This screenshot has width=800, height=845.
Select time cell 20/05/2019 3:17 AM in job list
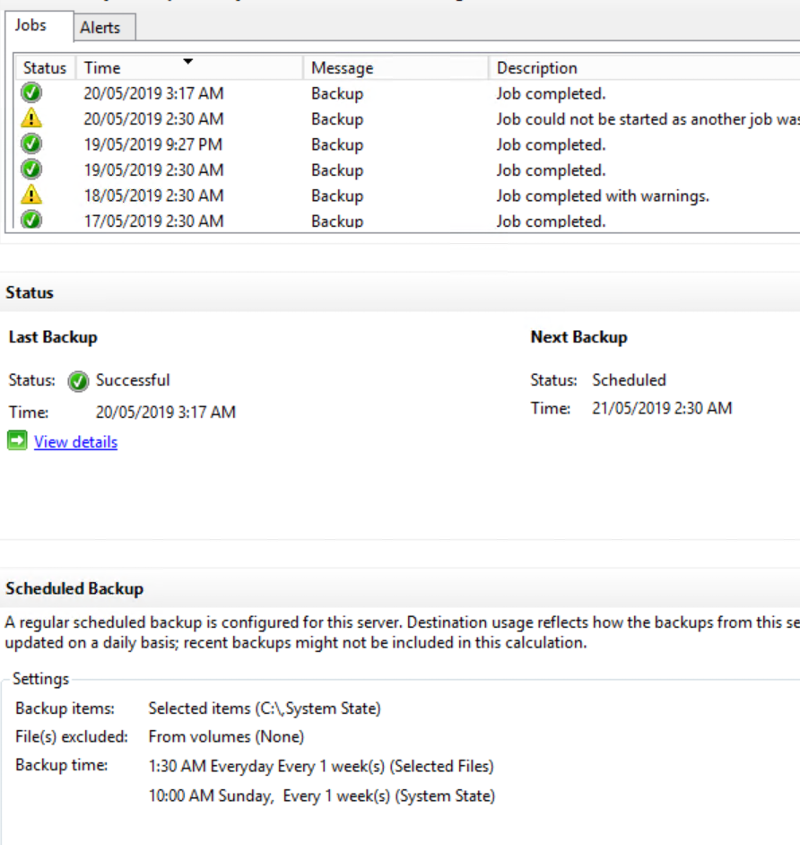point(154,94)
